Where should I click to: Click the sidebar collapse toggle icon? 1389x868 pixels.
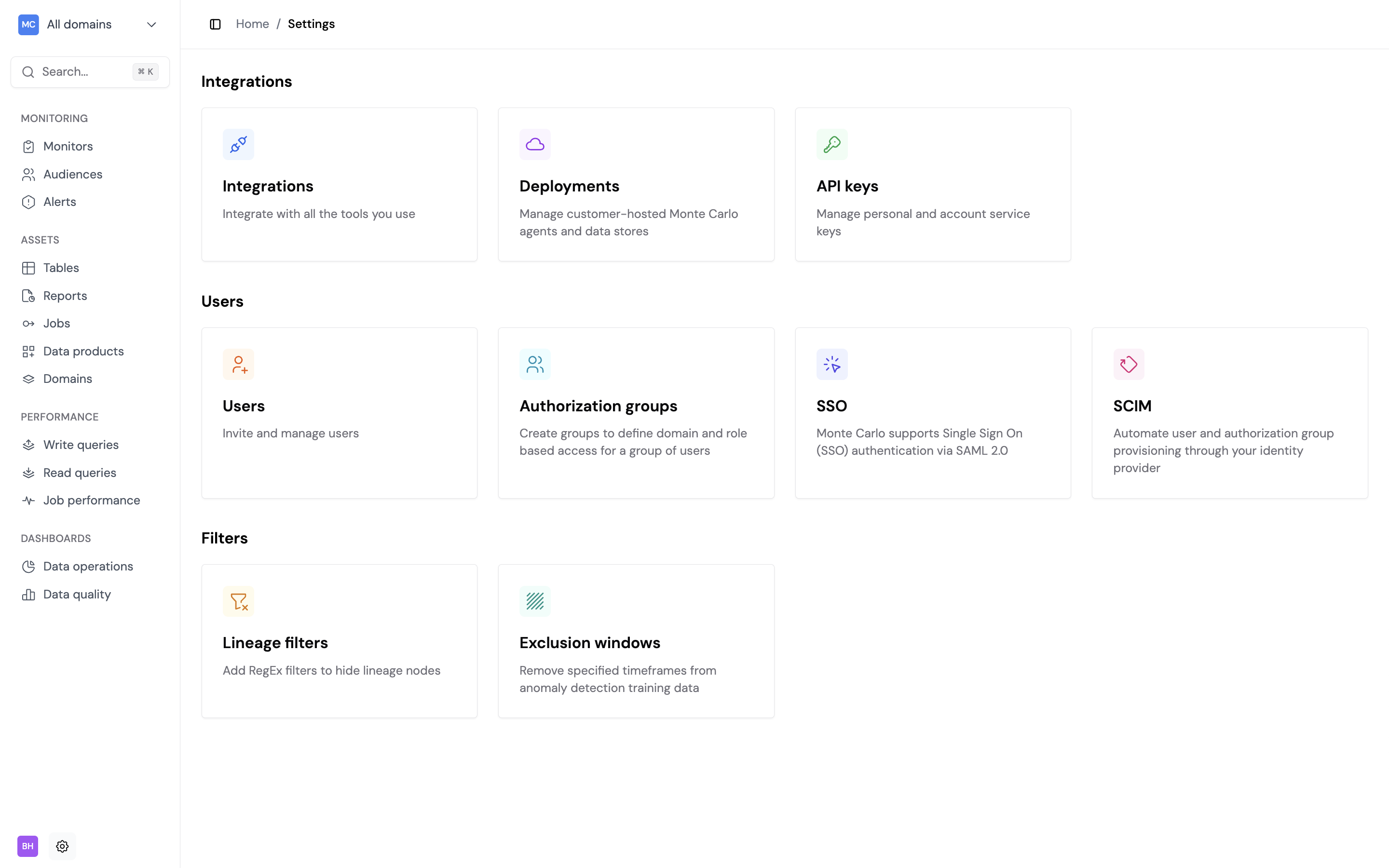point(215,24)
